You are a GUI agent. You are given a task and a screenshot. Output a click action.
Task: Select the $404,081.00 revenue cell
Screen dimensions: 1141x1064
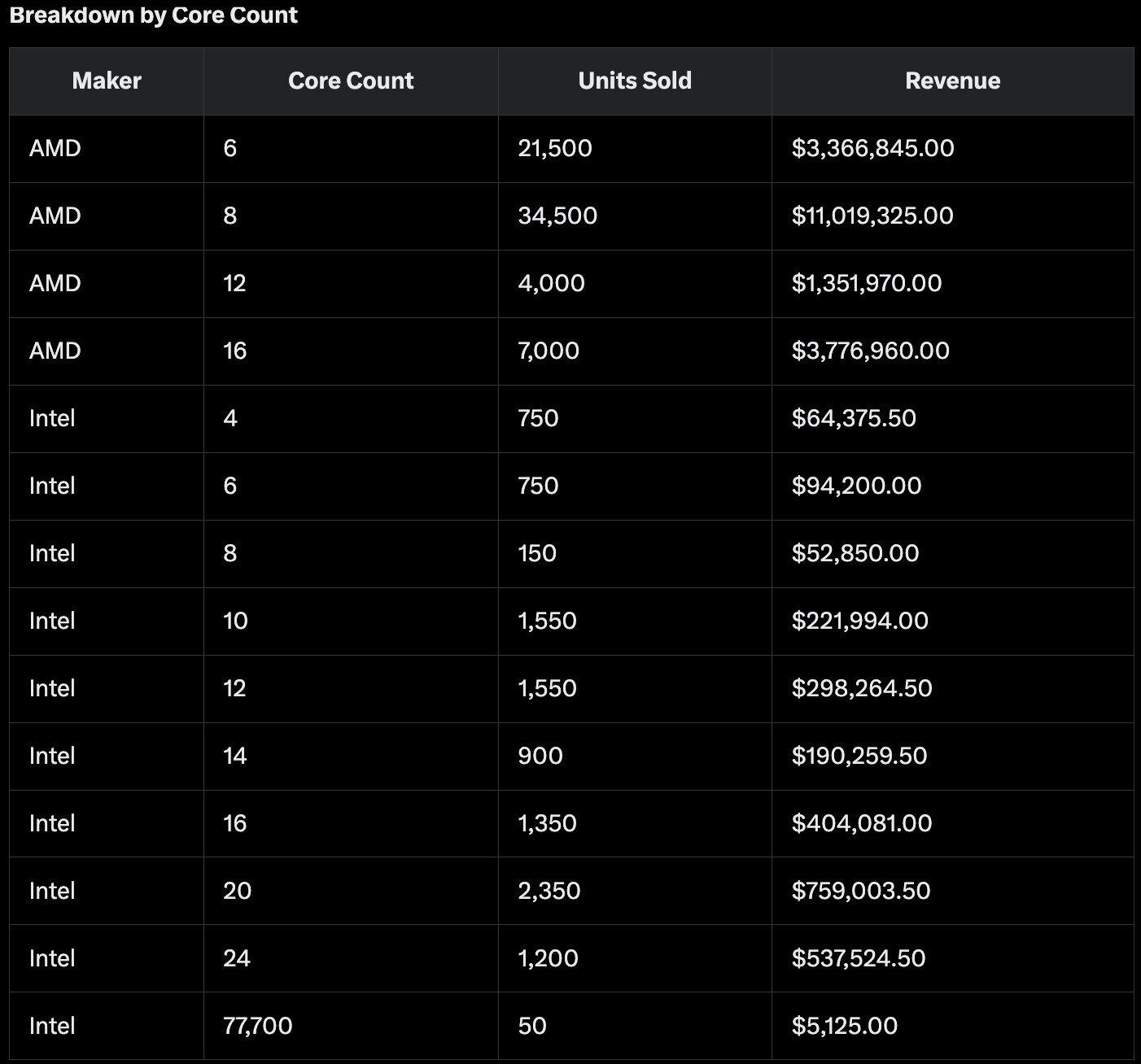[x=862, y=823]
